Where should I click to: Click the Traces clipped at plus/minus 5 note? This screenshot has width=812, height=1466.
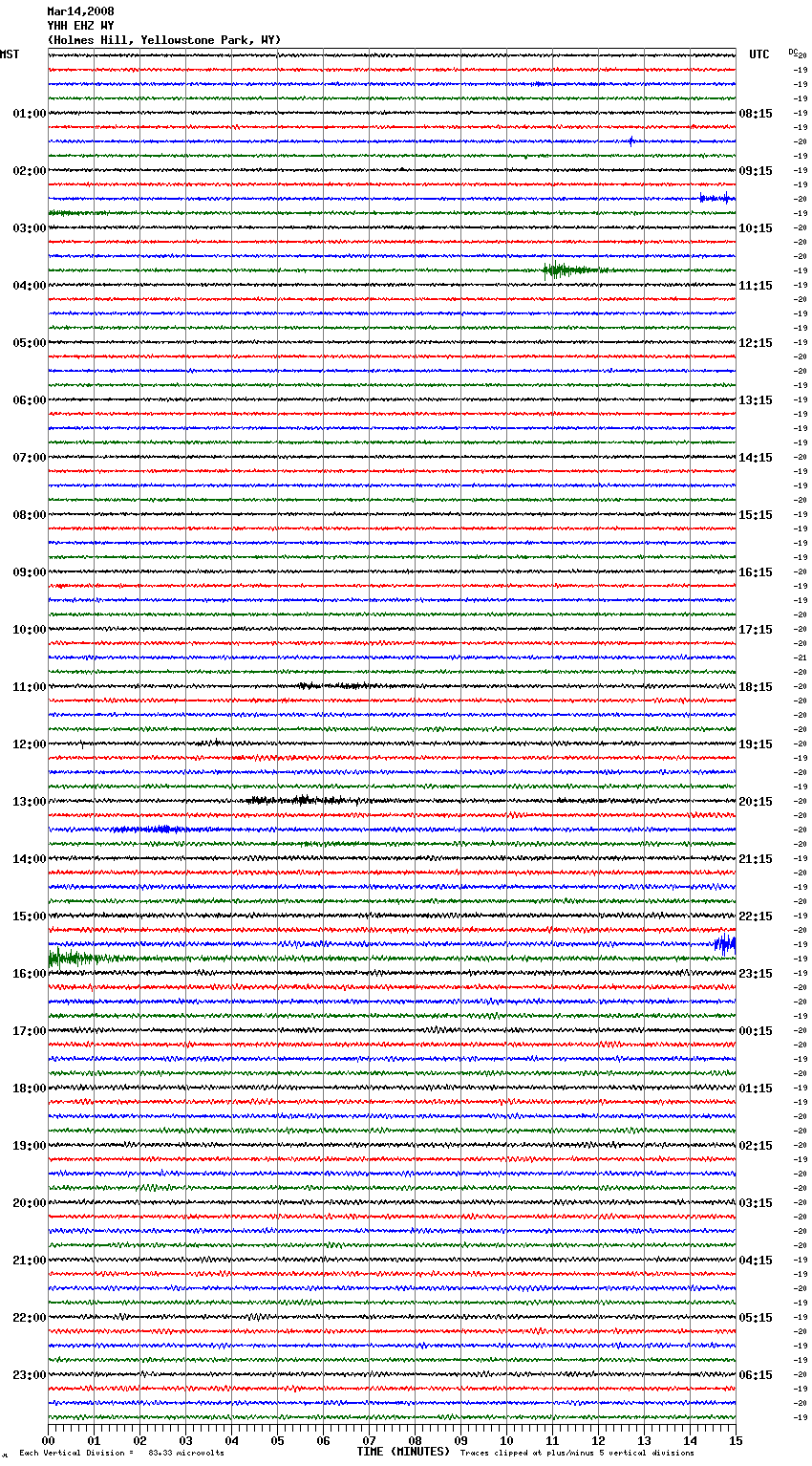577,1453
